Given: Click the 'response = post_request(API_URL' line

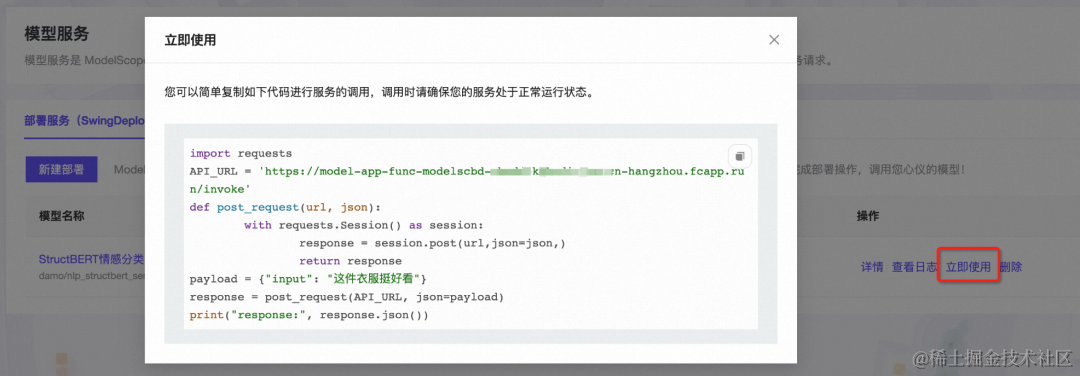Looking at the screenshot, I should tap(347, 297).
